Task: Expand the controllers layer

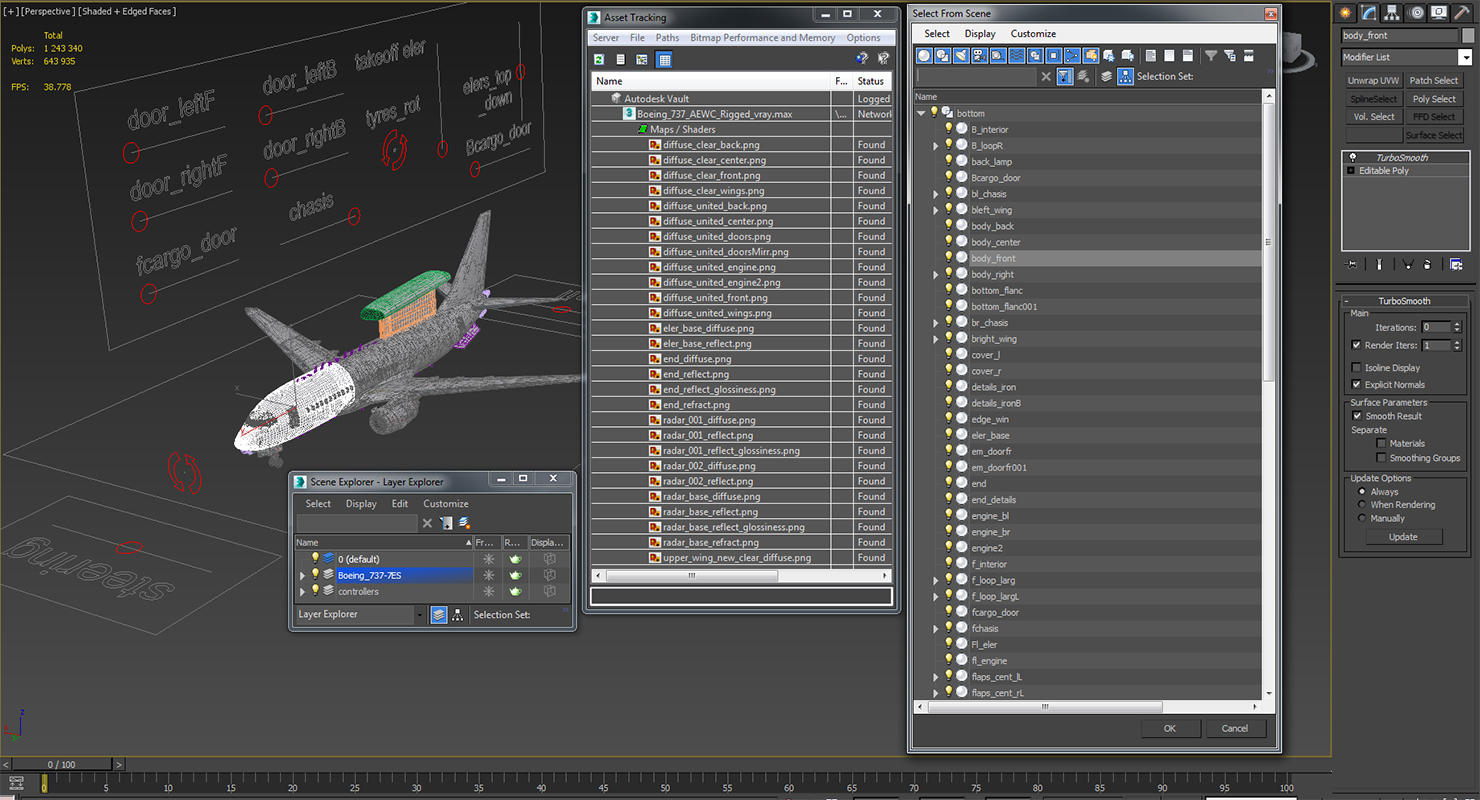Action: [303, 591]
